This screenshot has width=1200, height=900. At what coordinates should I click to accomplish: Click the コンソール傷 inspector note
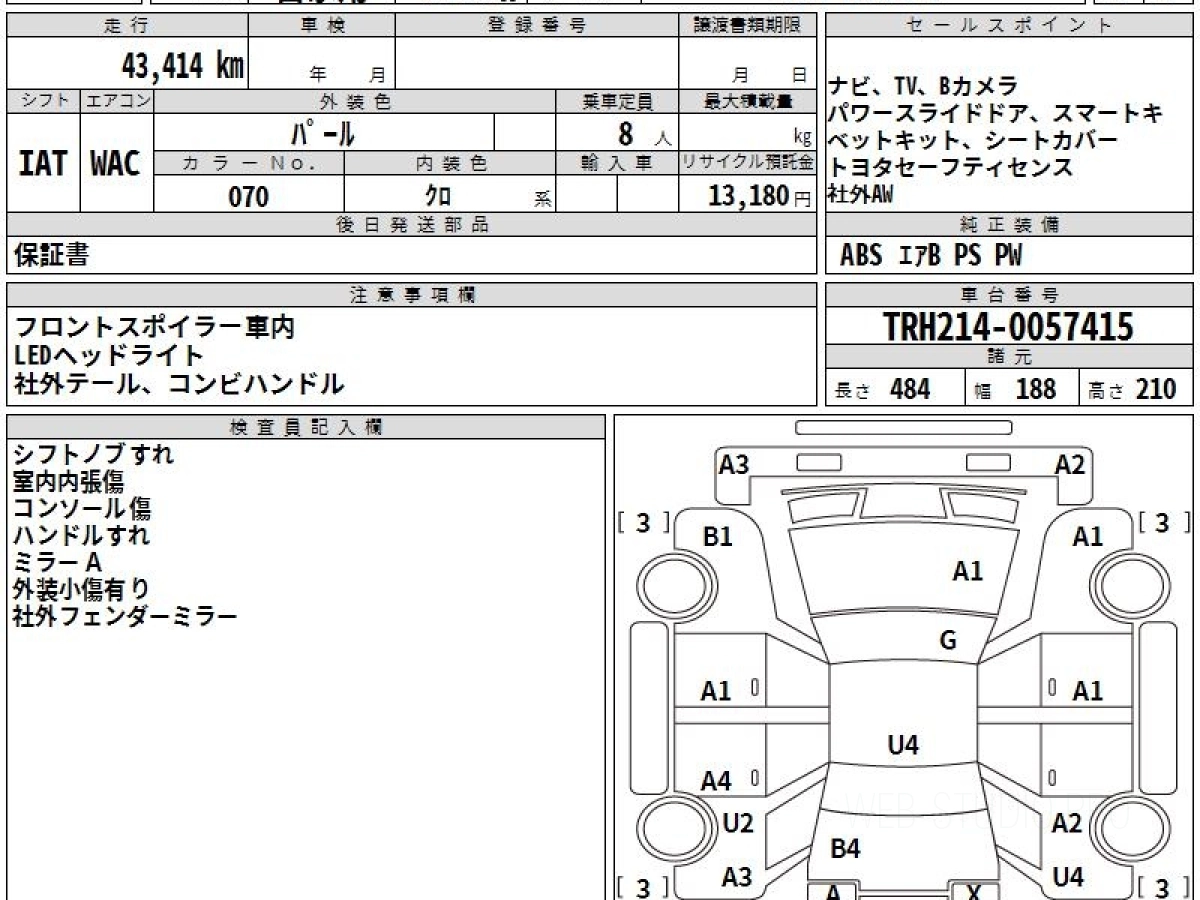coord(82,508)
